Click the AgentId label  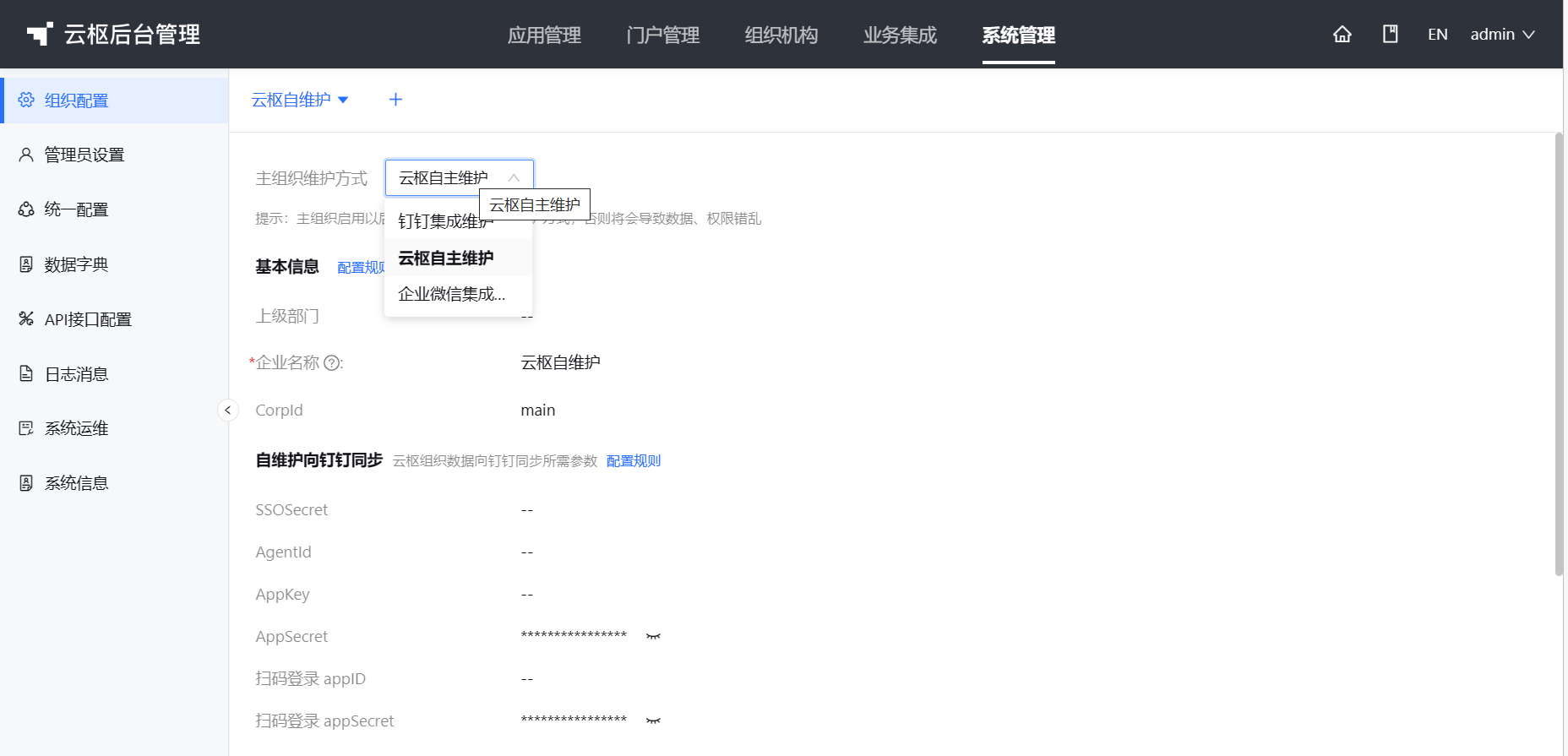pos(283,552)
